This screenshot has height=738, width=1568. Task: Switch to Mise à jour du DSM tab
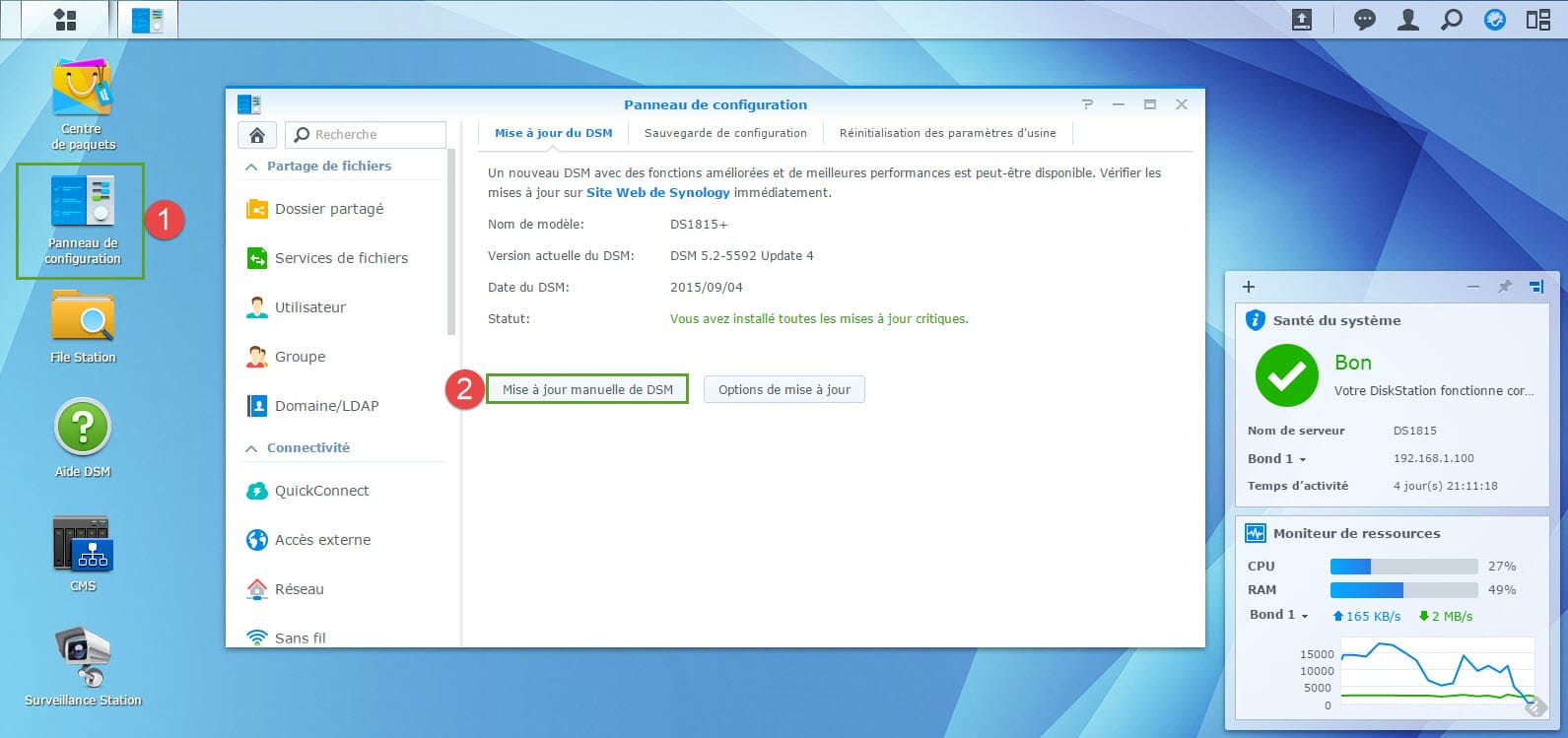[554, 133]
